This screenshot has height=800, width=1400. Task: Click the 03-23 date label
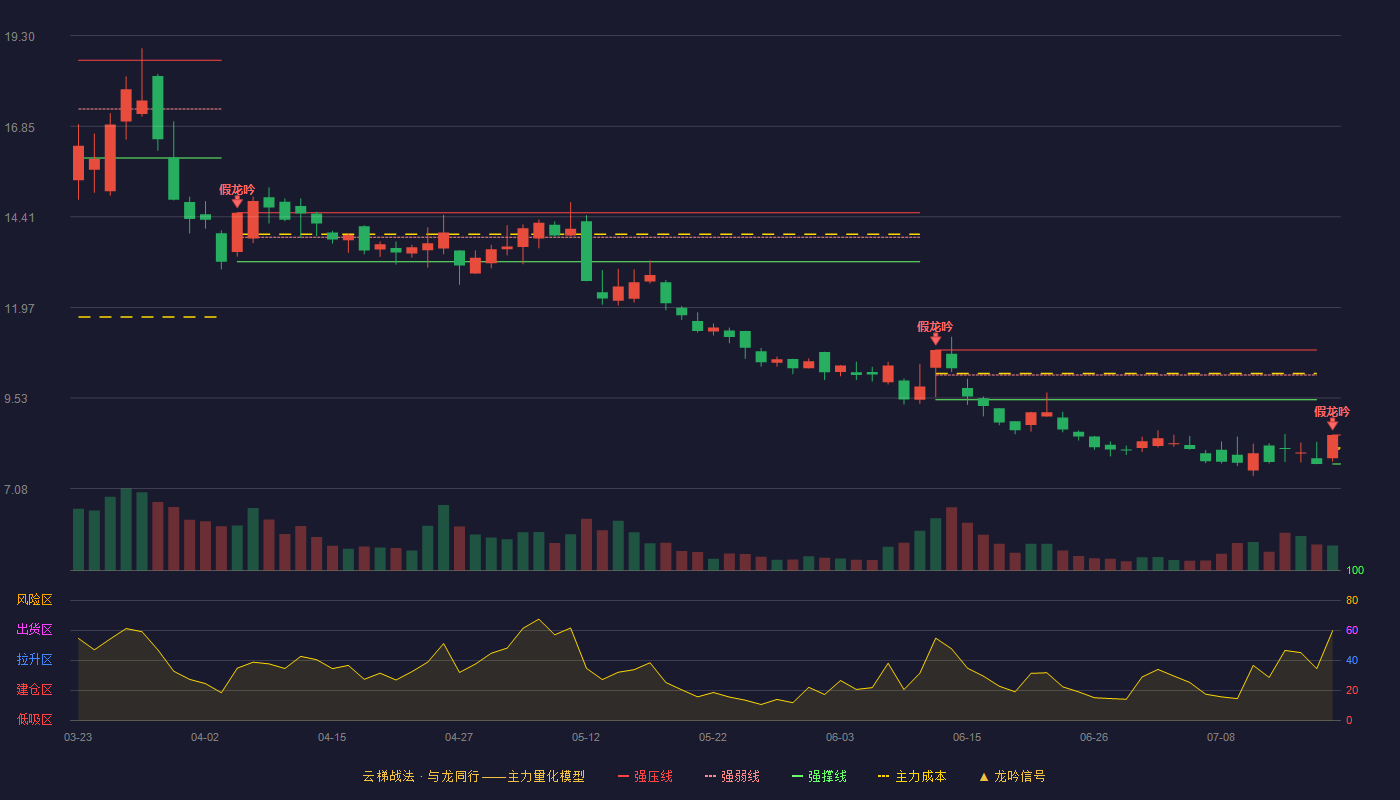click(x=78, y=737)
